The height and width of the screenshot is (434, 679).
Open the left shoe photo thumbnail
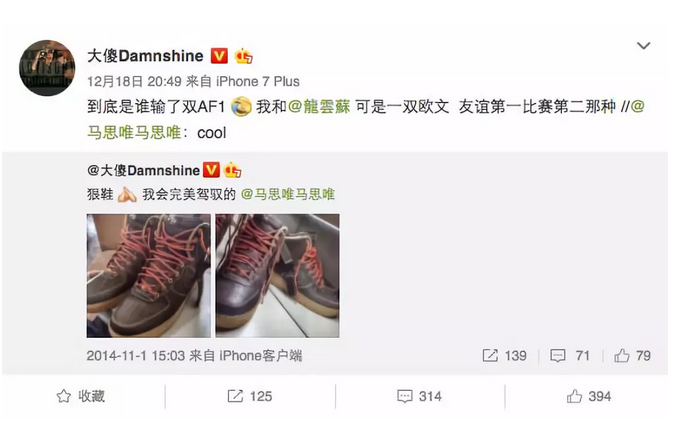[149, 275]
